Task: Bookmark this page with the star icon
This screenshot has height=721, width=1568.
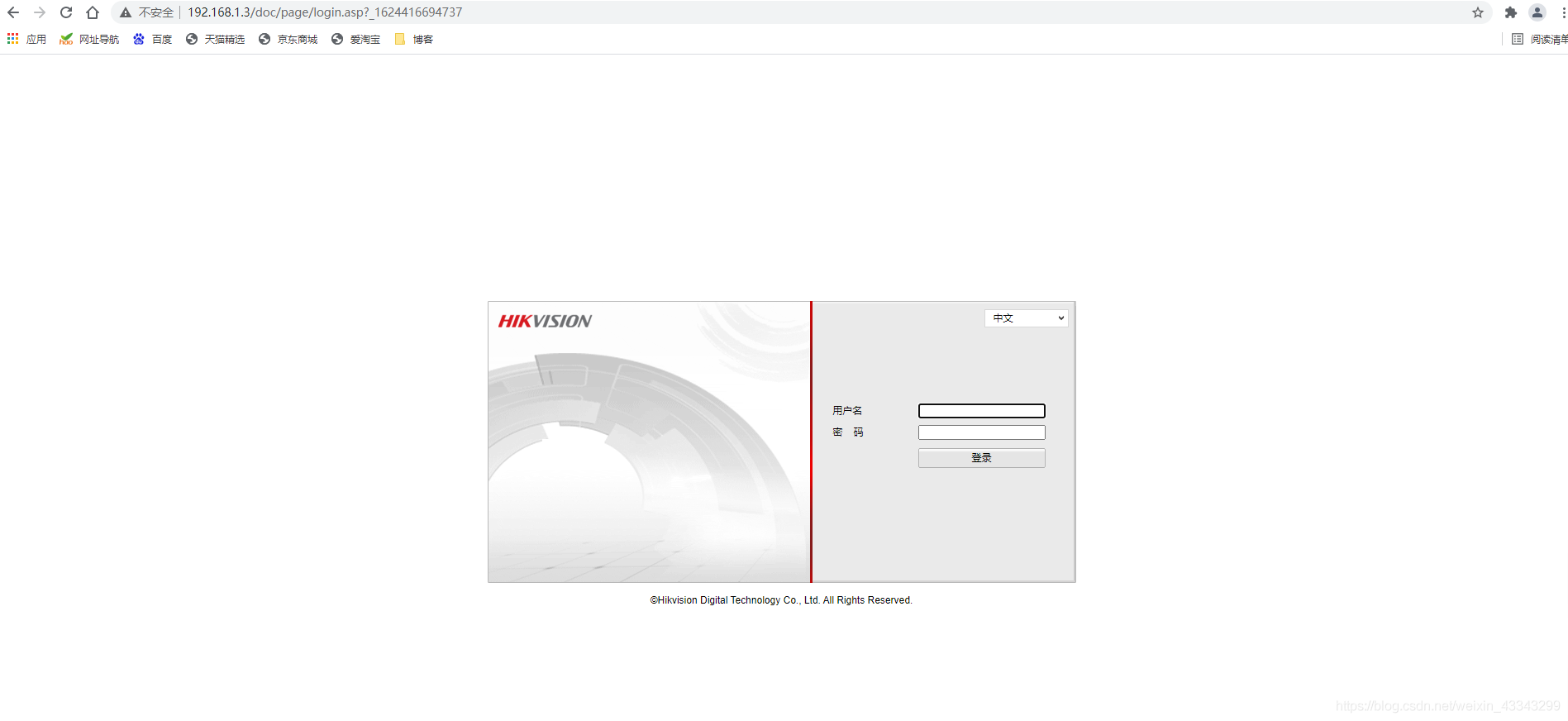Action: [x=1478, y=12]
